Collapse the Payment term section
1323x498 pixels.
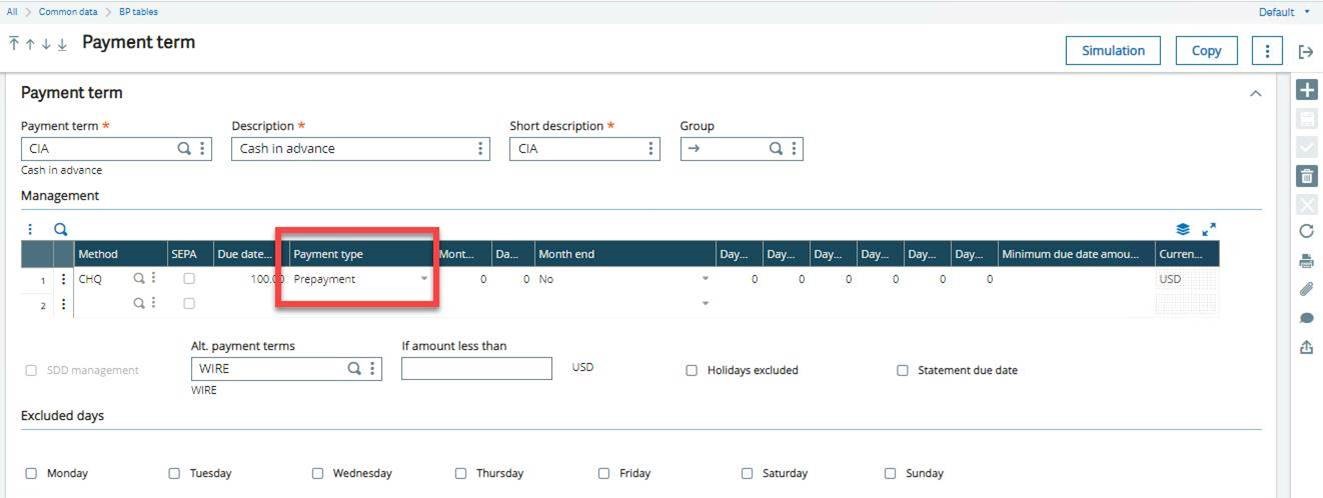click(1255, 93)
